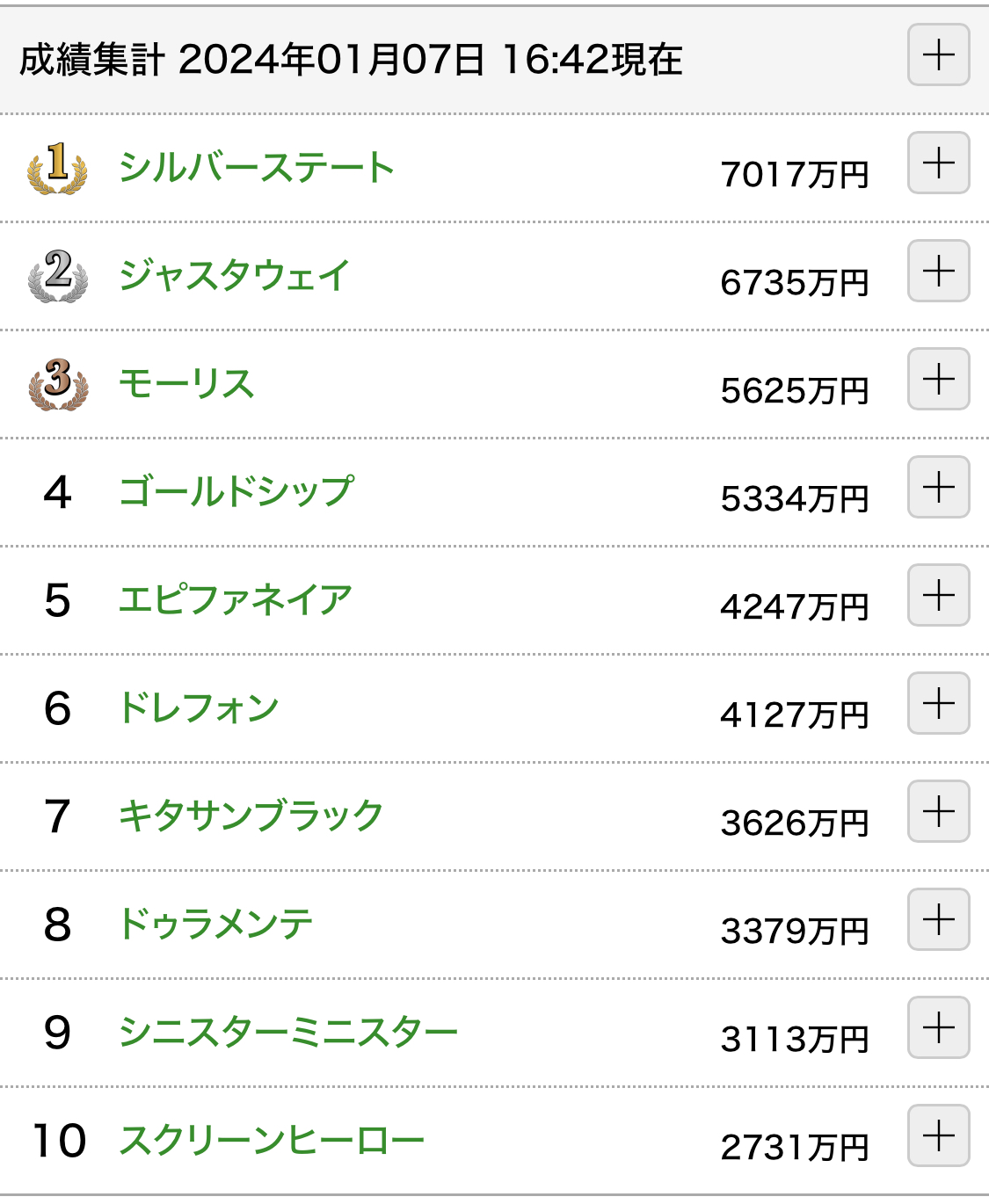Show more for ドゥラメンテ via plus
Viewport: 989px width, 1204px height.
point(938,919)
